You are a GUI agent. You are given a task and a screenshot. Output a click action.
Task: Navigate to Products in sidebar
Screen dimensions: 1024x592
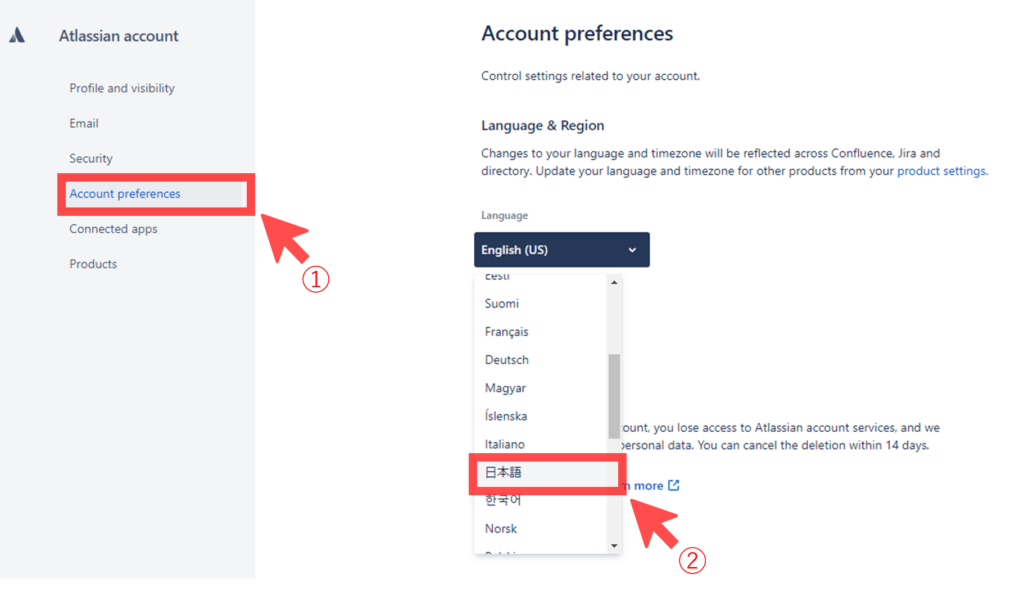pyautogui.click(x=93, y=264)
